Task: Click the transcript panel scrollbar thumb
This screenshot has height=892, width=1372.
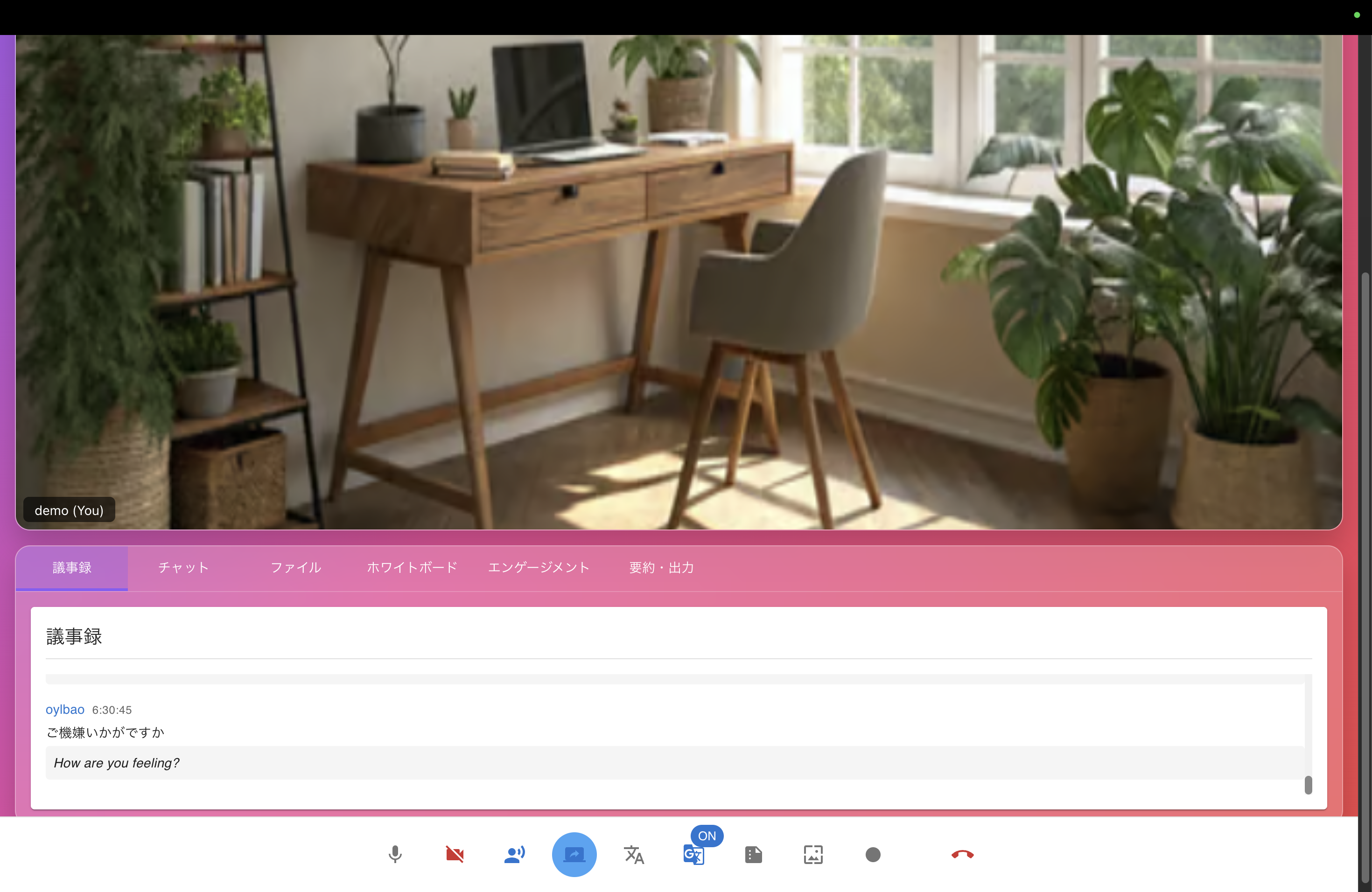Action: pos(1308,784)
